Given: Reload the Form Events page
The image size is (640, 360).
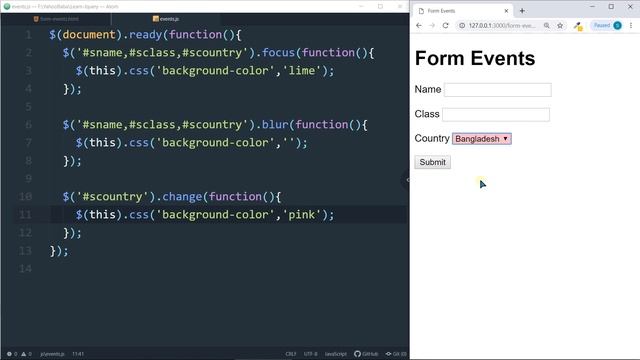Looking at the screenshot, I should (x=445, y=25).
